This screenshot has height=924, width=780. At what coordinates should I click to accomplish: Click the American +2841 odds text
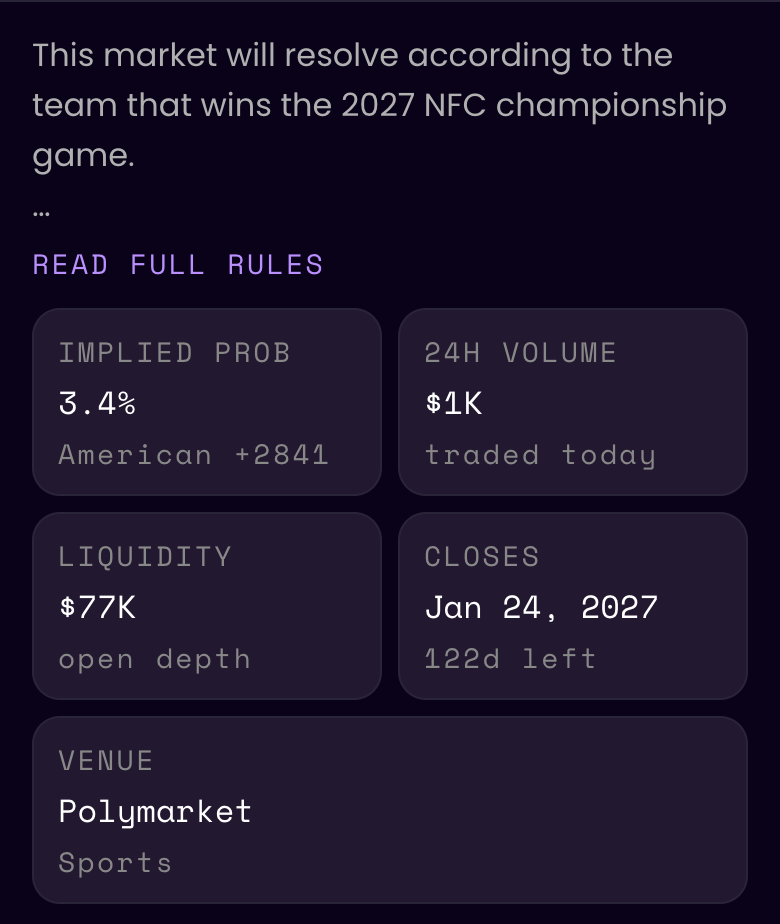(x=194, y=455)
